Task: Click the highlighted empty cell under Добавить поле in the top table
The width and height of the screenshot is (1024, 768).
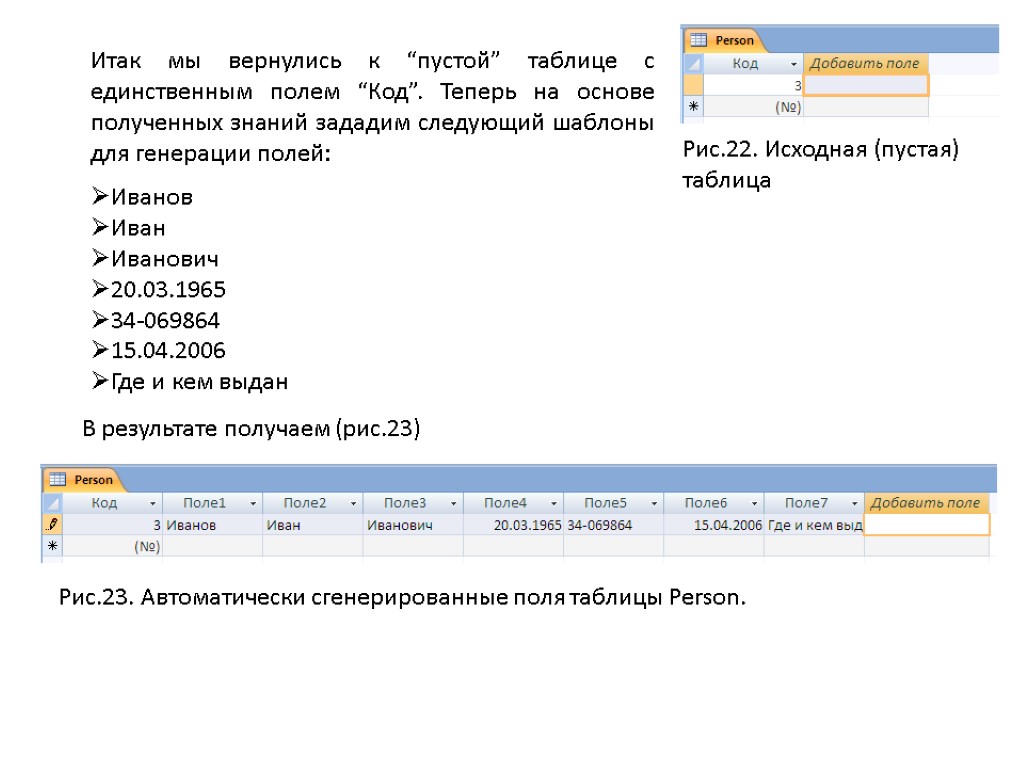Action: tap(865, 85)
